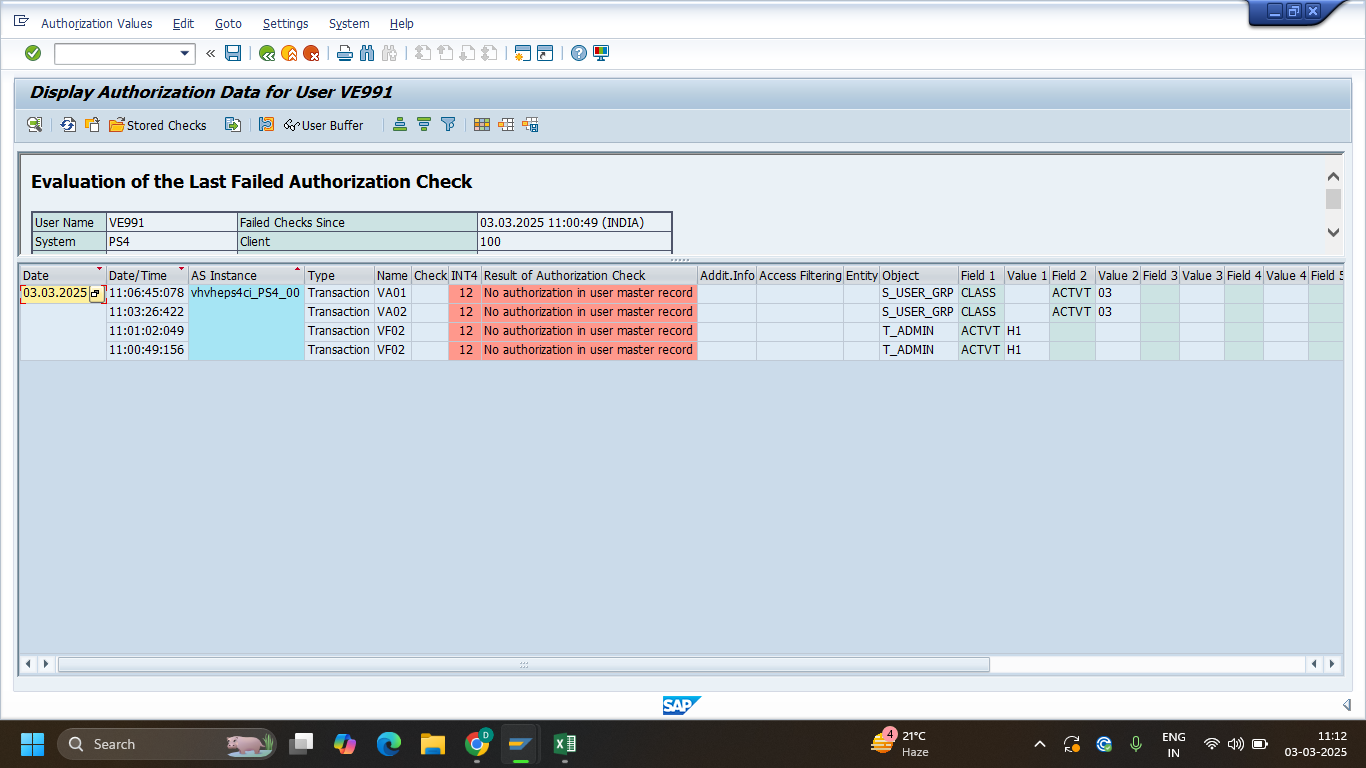Click the Sort Ascending icon
Screen dimensions: 1366x768
click(x=400, y=125)
